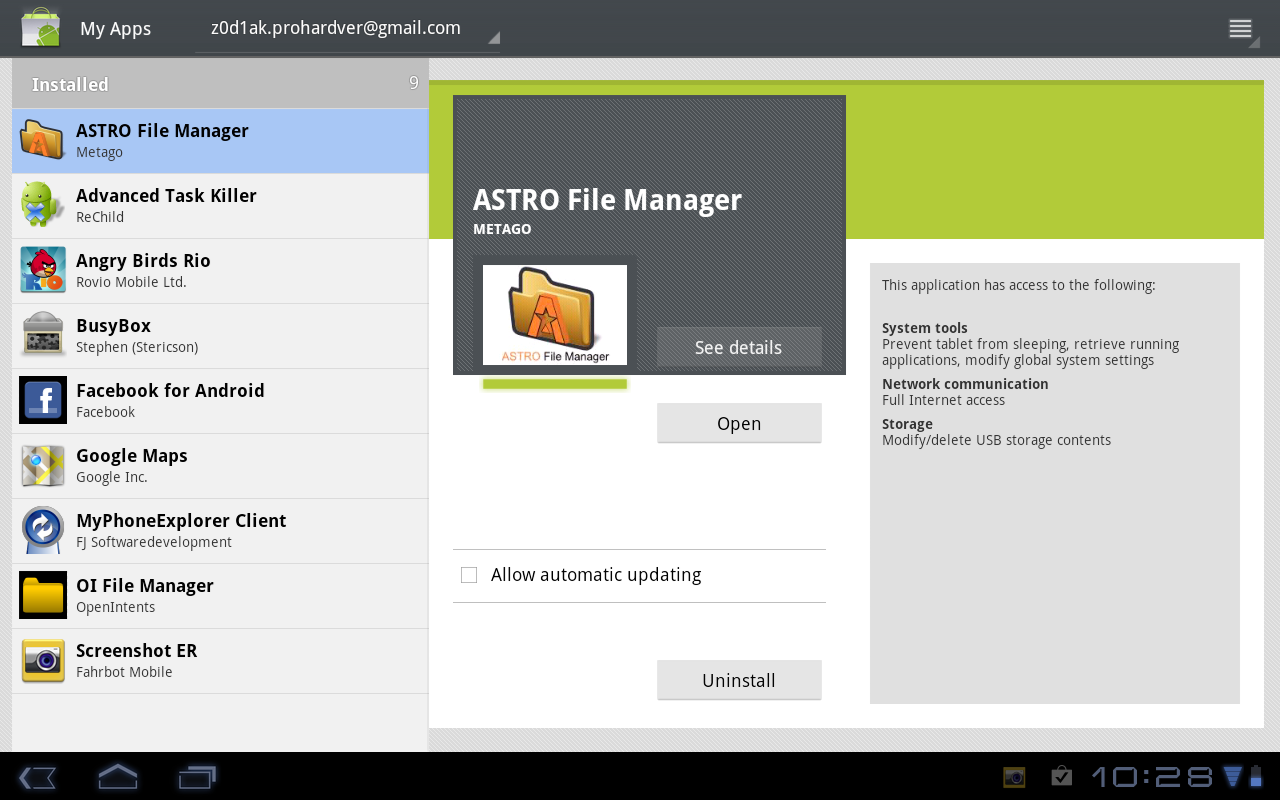Screen dimensions: 1280x800
Task: Tap the MyPhoneExplorer Client icon
Action: [42, 530]
